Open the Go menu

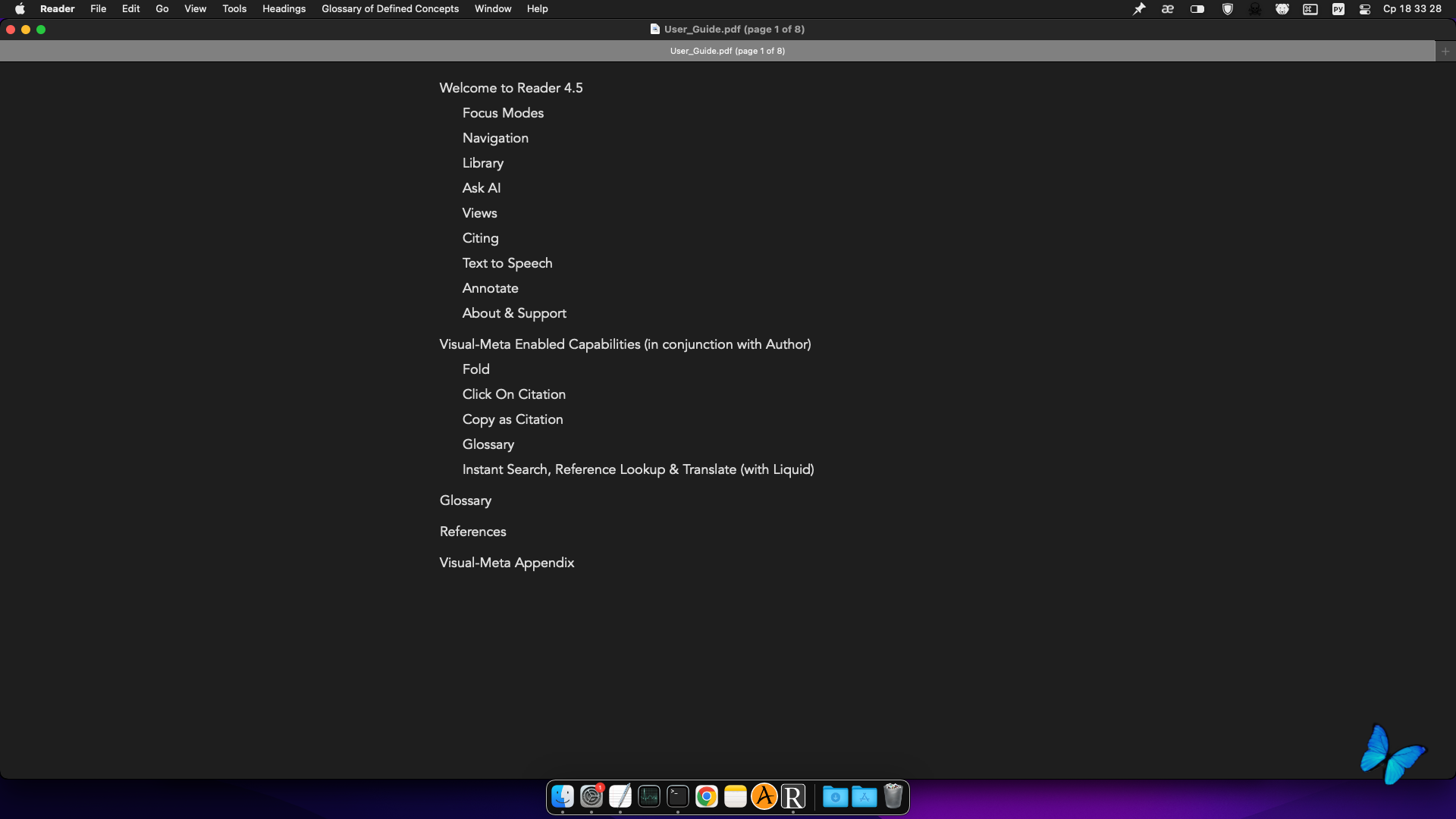pos(162,9)
